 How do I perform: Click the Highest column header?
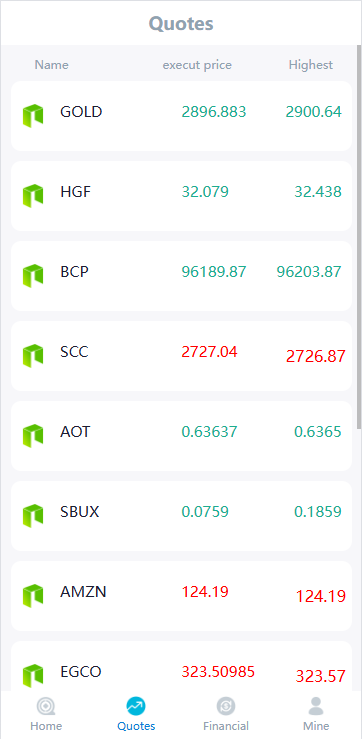pyautogui.click(x=311, y=65)
